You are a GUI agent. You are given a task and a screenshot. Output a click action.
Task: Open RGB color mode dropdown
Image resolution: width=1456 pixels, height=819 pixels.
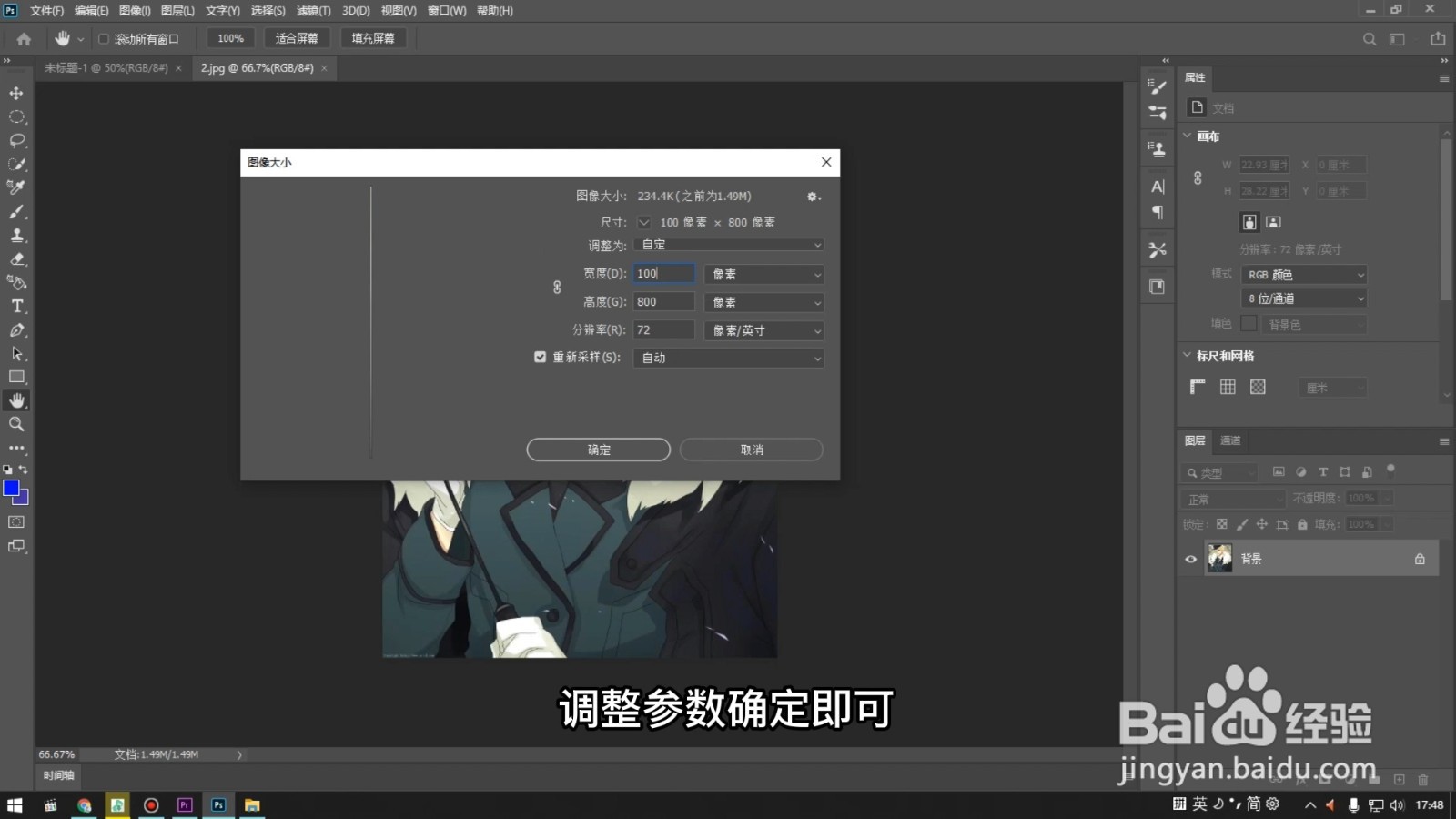tap(1303, 275)
